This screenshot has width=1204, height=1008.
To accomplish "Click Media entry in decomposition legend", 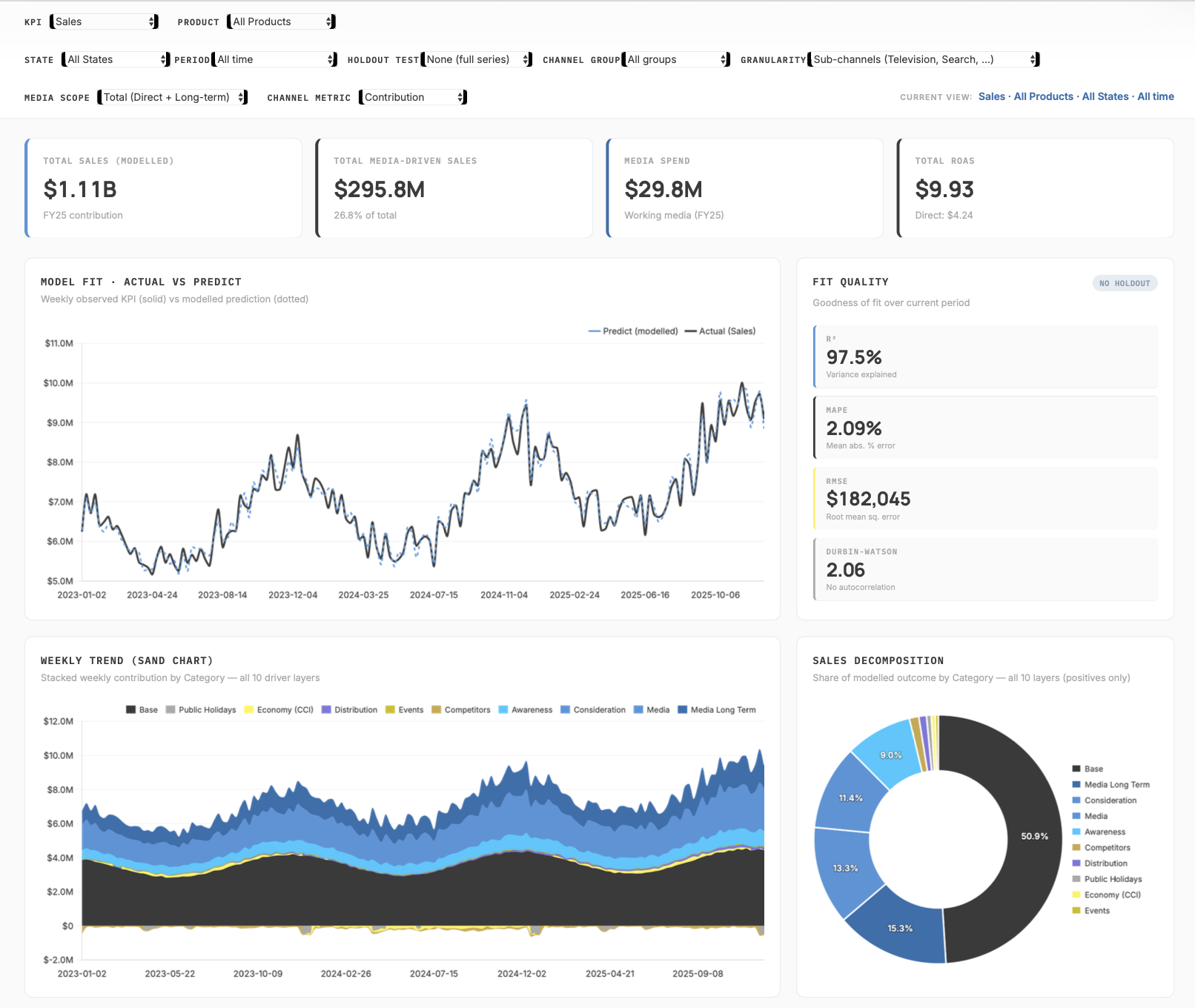I will (1090, 816).
